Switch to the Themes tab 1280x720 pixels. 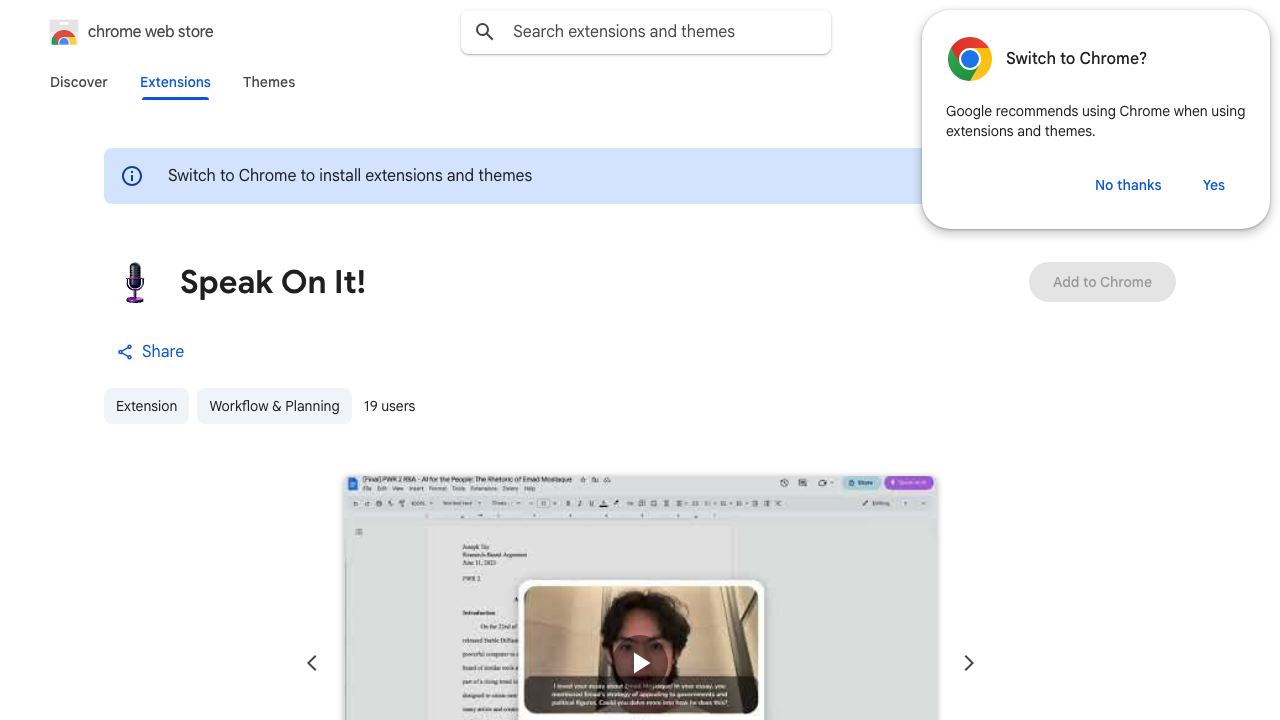269,82
